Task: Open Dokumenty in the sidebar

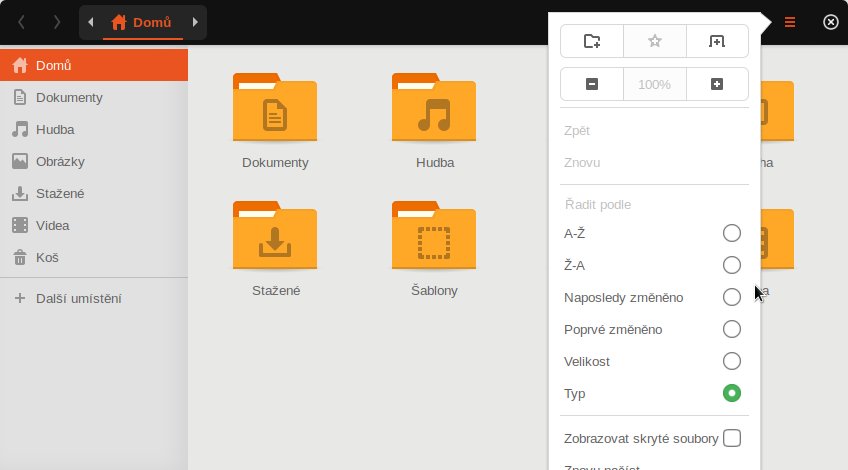Action: pos(94,97)
